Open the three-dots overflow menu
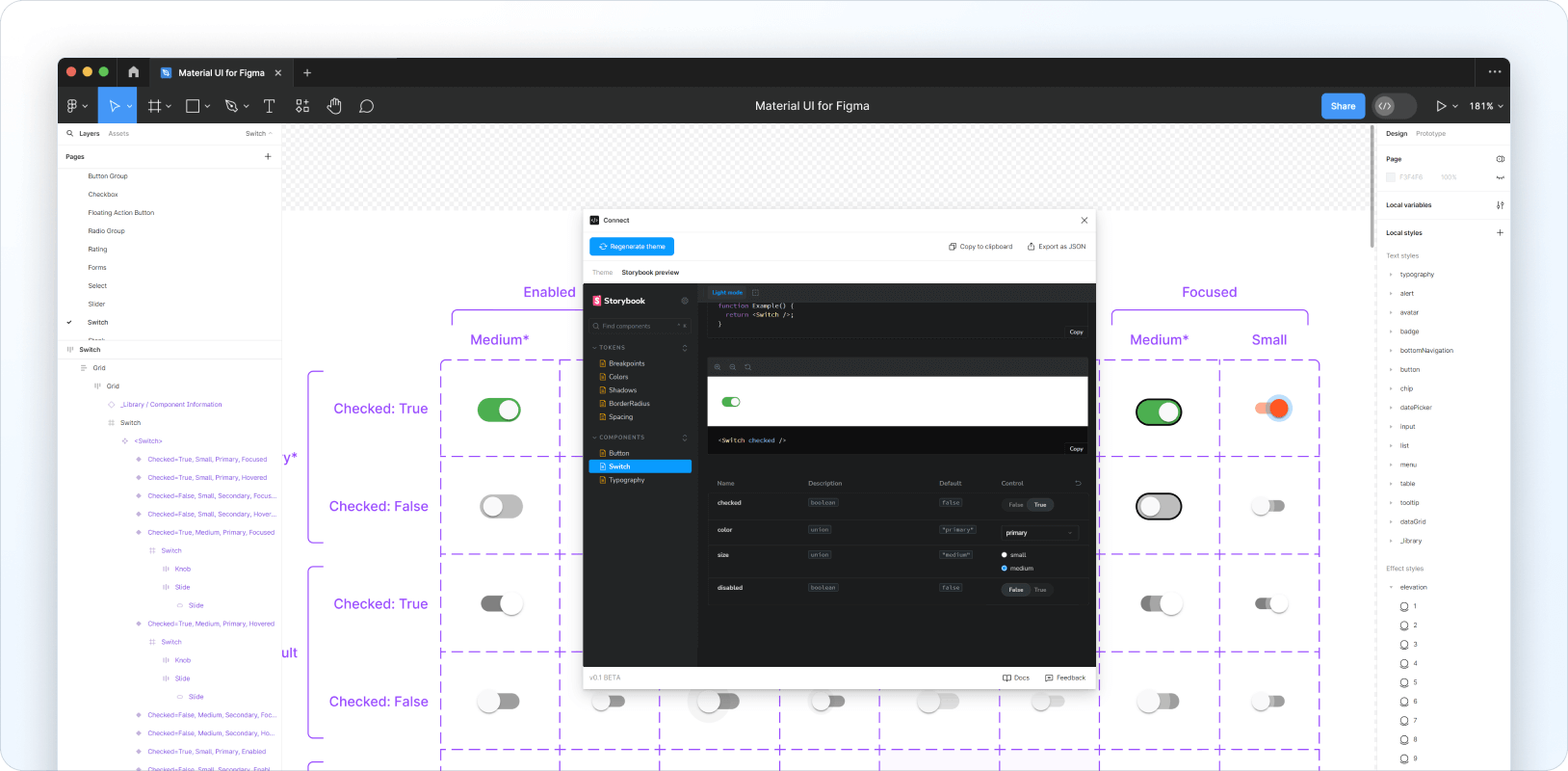This screenshot has height=771, width=1568. (1494, 71)
